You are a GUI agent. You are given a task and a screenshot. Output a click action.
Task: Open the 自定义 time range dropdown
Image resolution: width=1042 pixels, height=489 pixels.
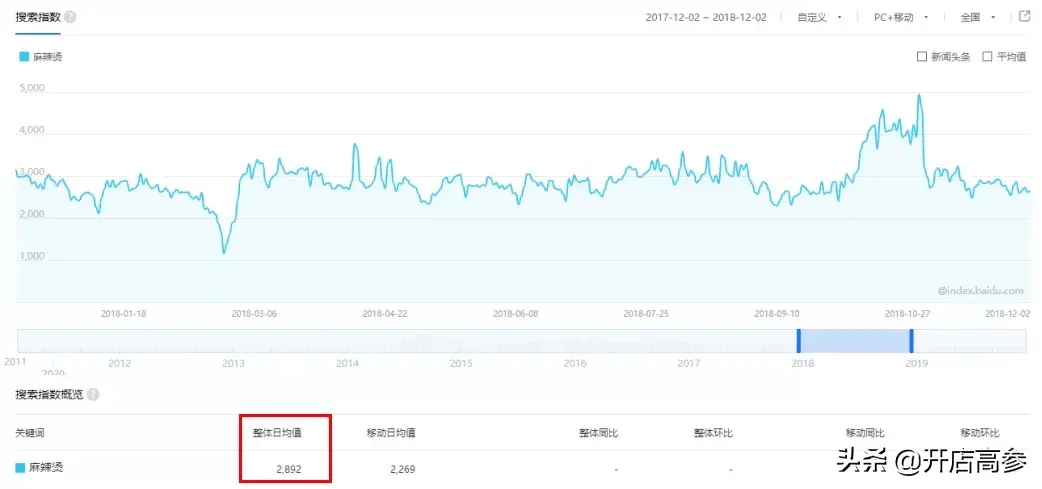click(x=819, y=18)
